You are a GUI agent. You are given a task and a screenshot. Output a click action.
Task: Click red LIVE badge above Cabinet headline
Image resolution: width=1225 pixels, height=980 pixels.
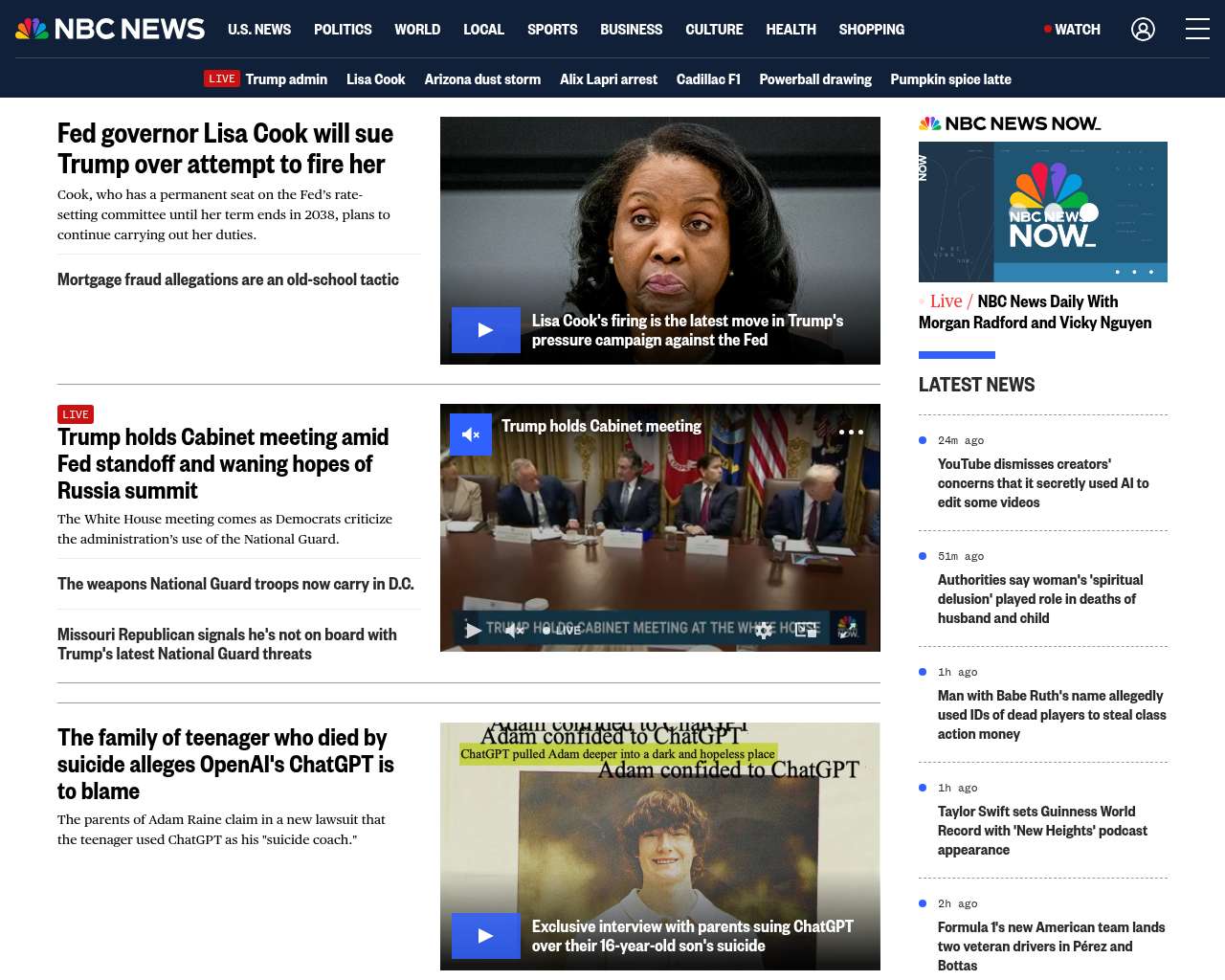tap(76, 414)
